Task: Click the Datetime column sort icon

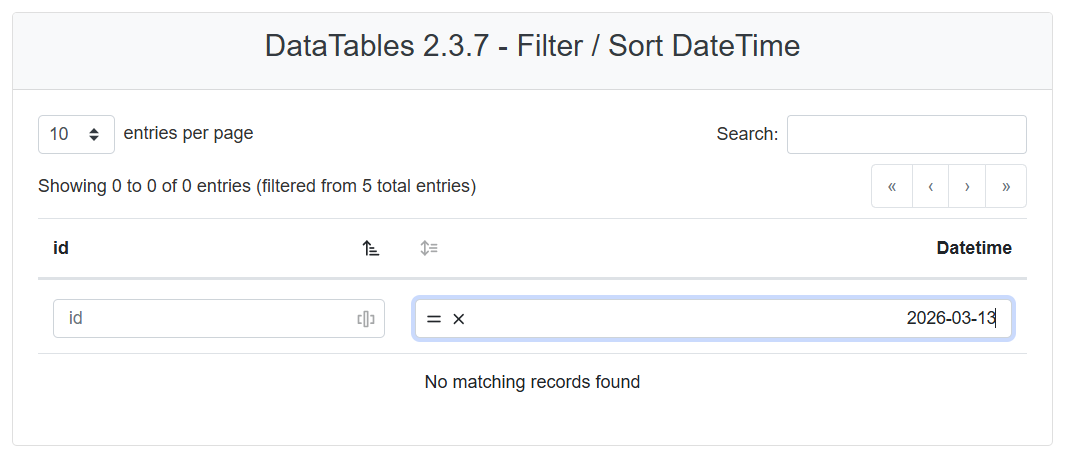Action: [429, 249]
